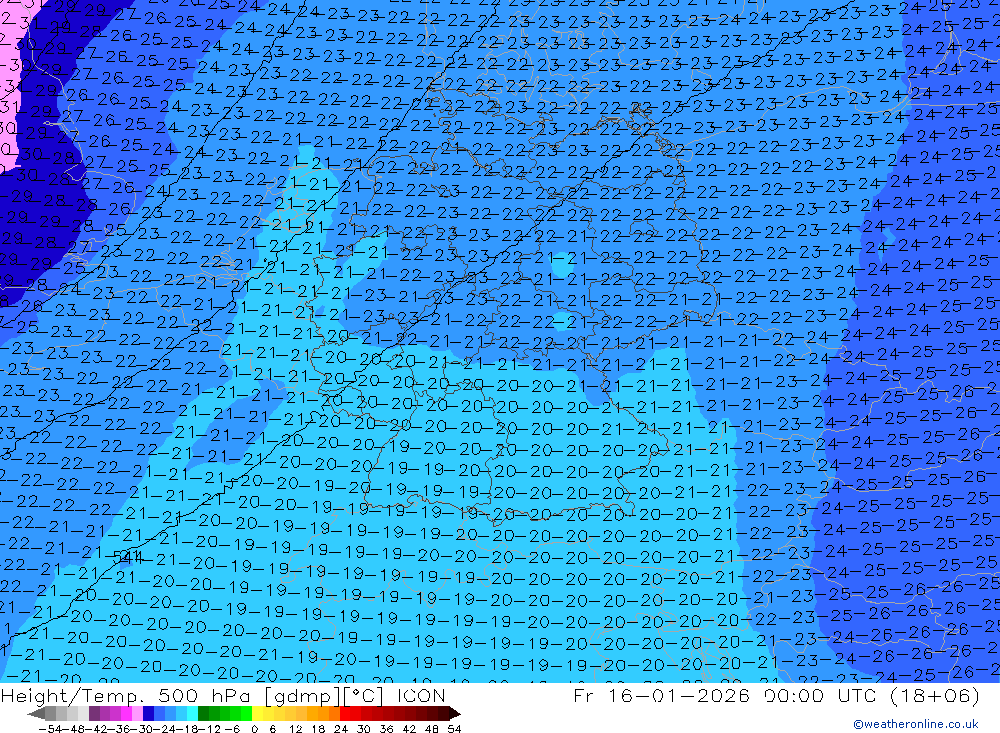Pick the light pink legend swatch left of navy
Image resolution: width=1000 pixels, height=733 pixels.
pyautogui.click(x=137, y=713)
